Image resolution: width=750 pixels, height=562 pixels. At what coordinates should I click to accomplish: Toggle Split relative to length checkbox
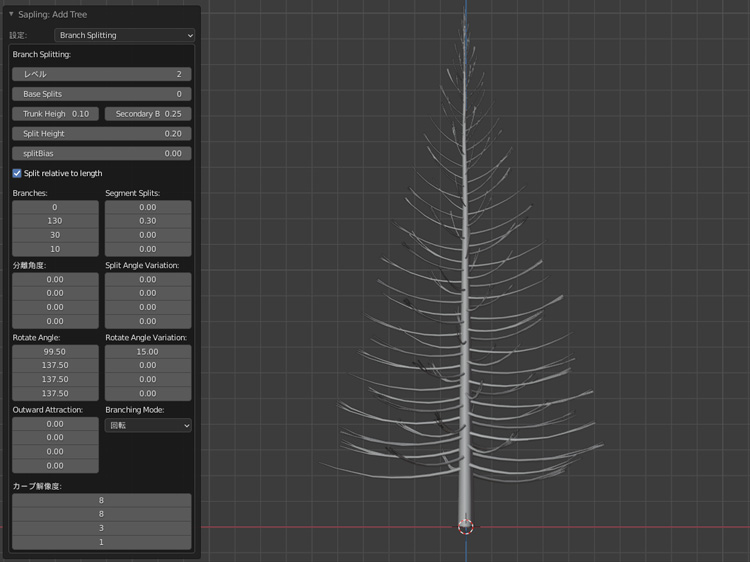[x=17, y=173]
